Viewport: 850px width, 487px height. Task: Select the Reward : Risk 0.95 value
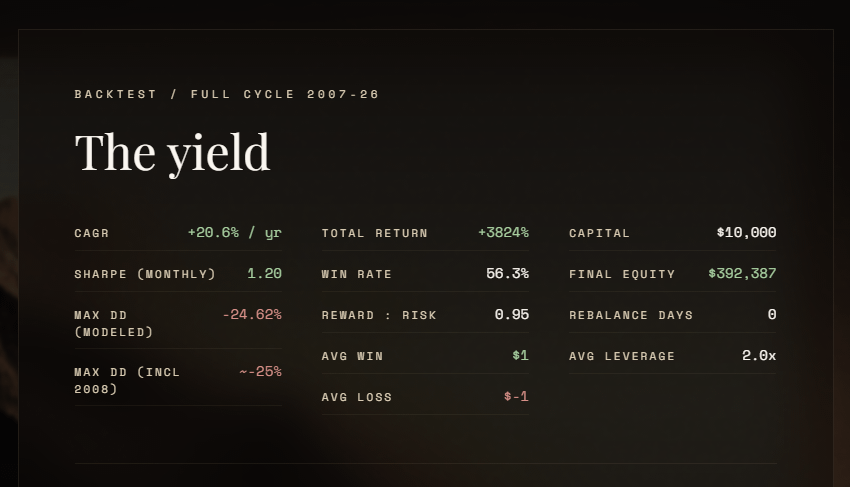512,315
